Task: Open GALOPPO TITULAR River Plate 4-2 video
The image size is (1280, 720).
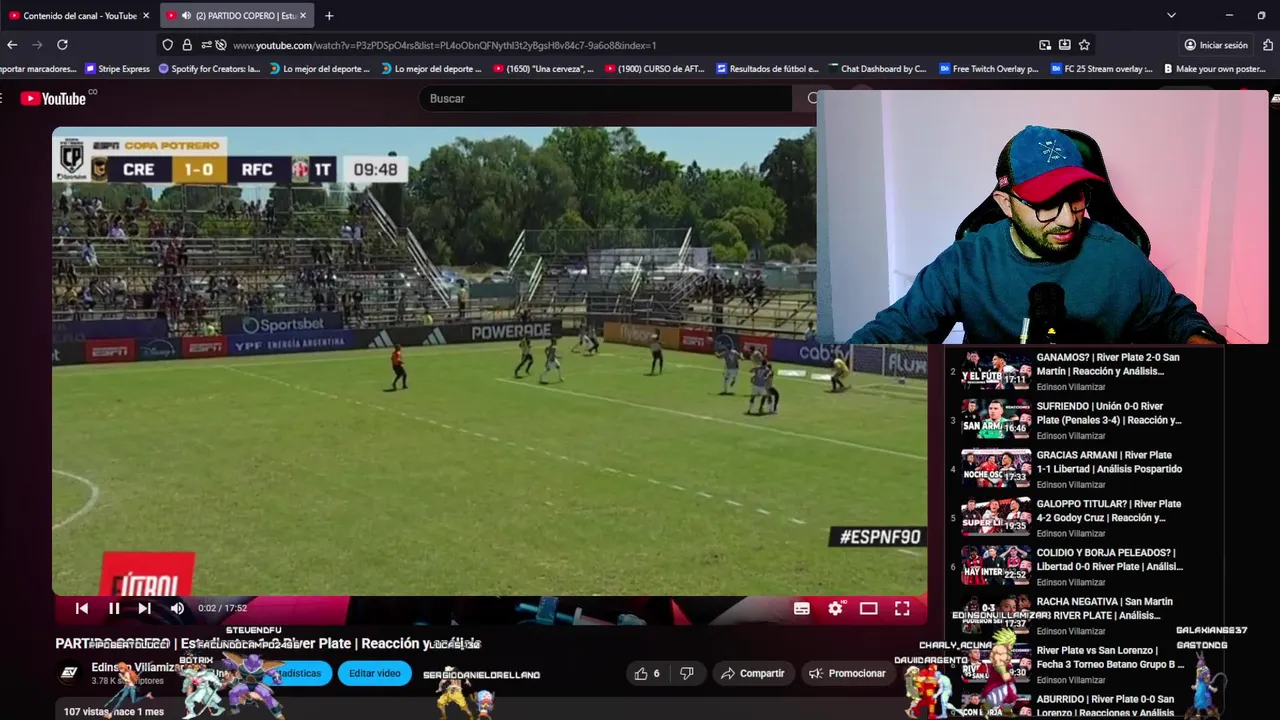Action: (x=1084, y=518)
